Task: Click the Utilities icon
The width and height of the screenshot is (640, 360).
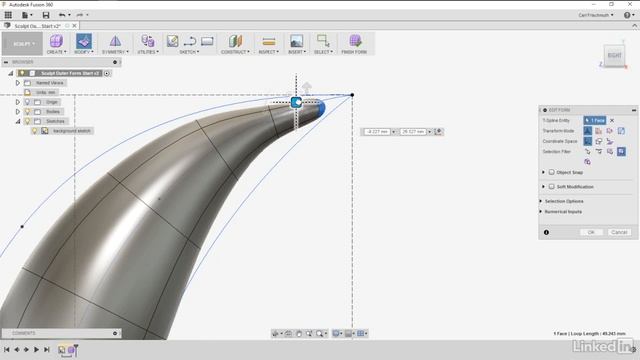Action: [x=148, y=41]
